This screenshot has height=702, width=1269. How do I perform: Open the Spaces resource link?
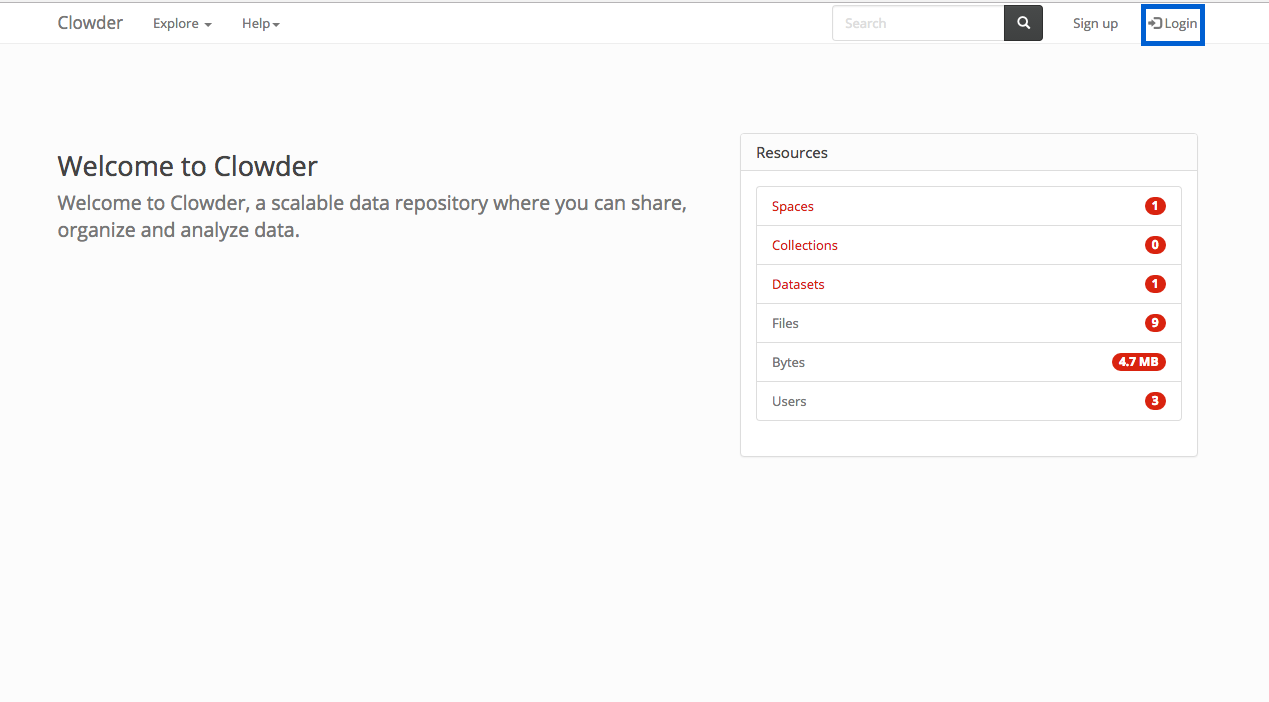tap(793, 206)
